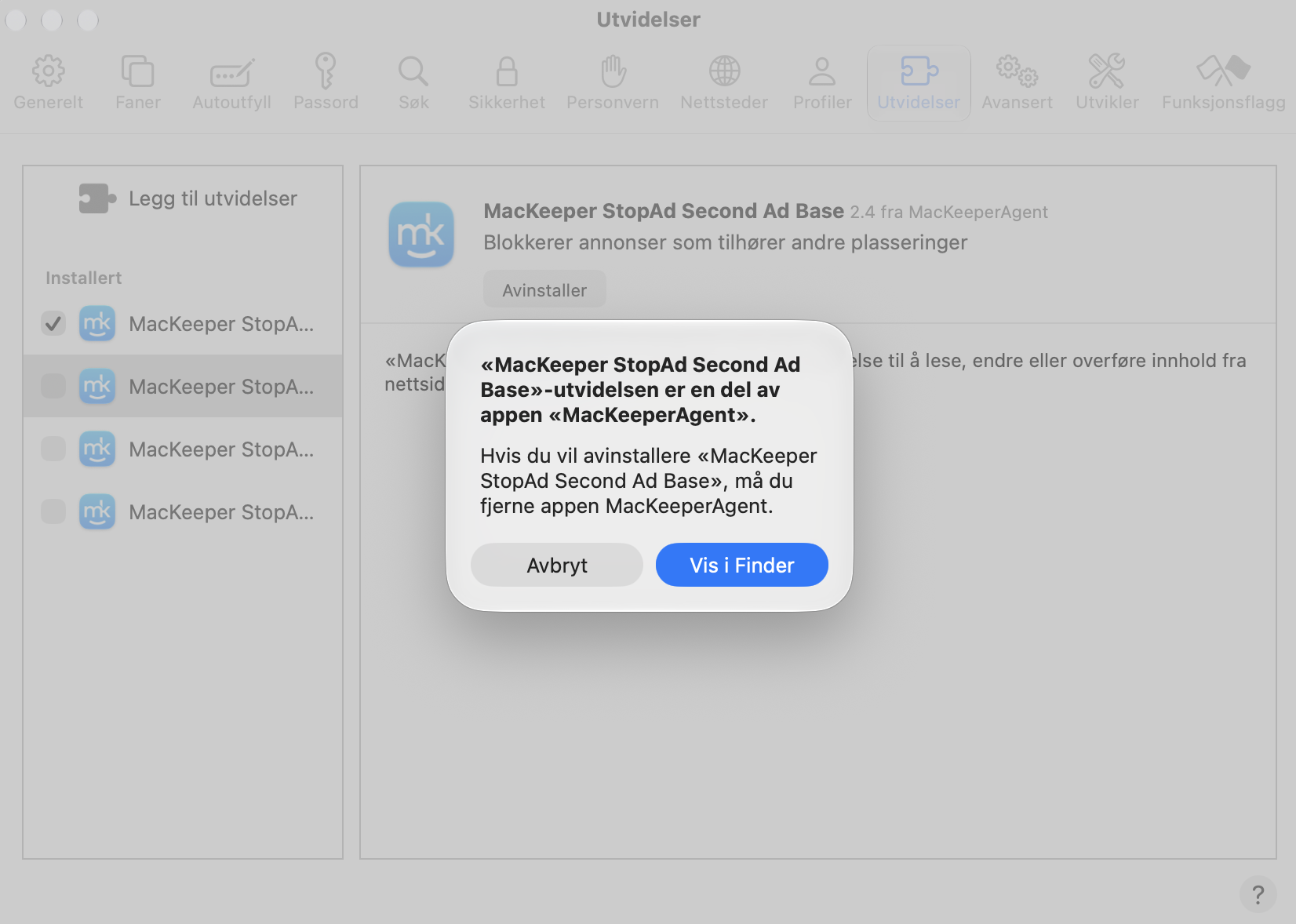Click Legg til utvidelser
1296x924 pixels.
(x=213, y=199)
